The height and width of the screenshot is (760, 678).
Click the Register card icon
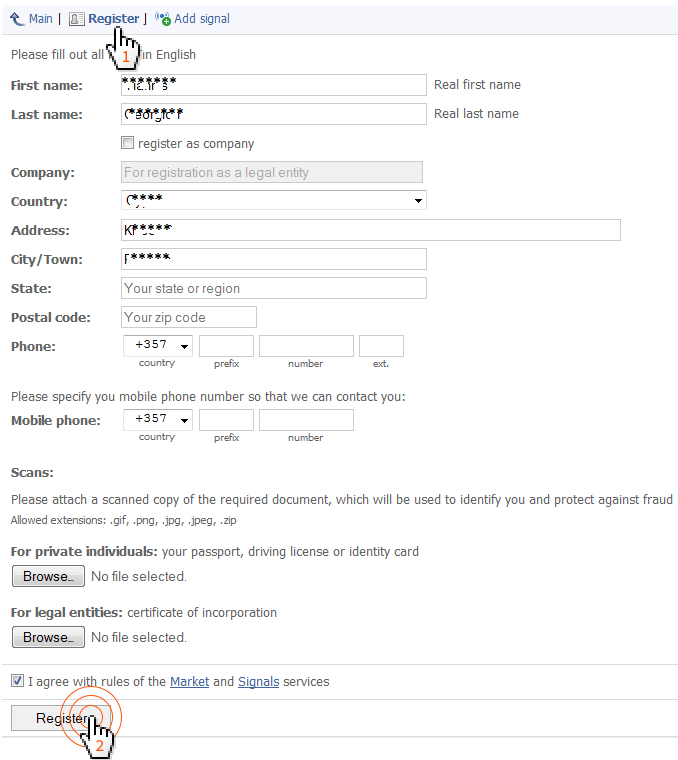76,19
